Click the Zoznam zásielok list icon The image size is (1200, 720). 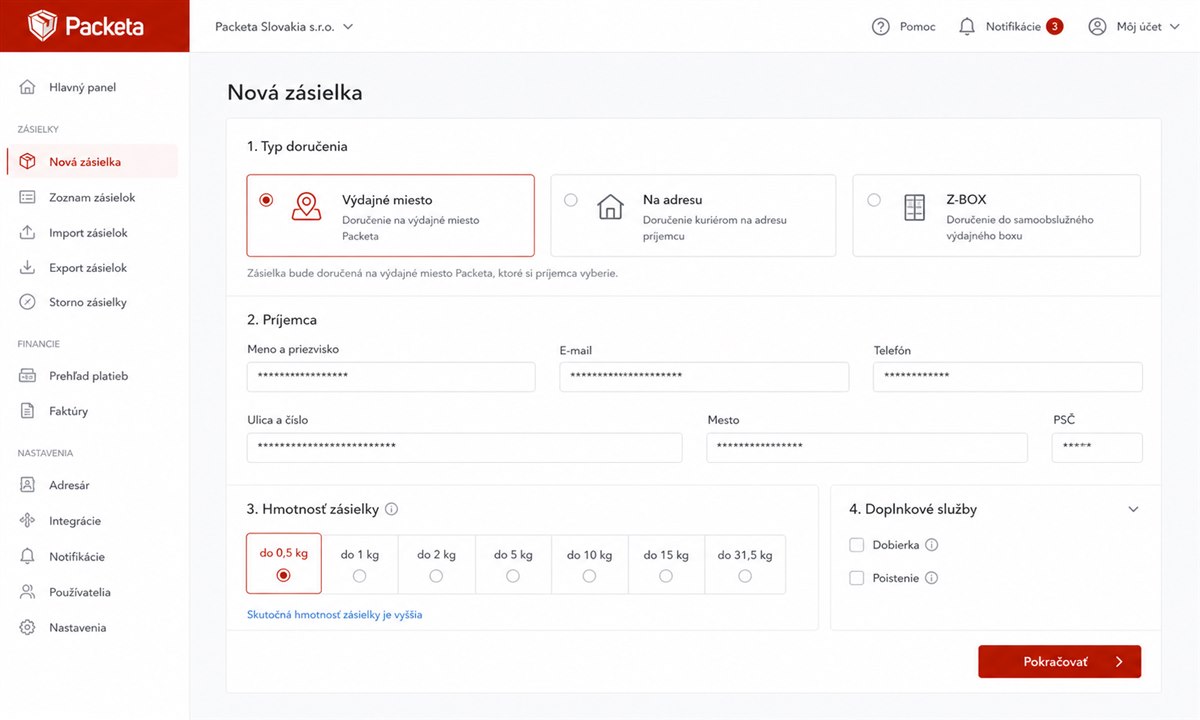click(x=28, y=198)
